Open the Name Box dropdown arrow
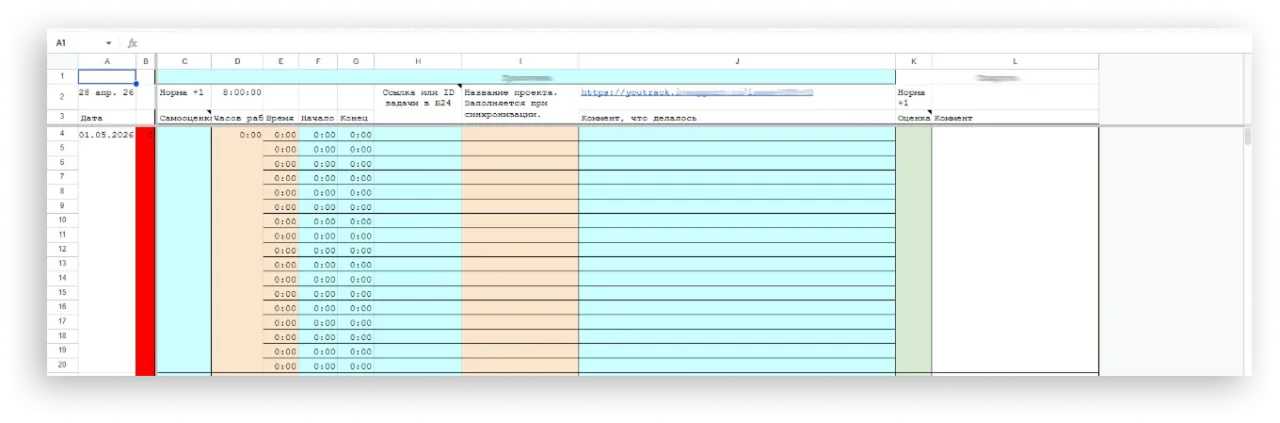 point(108,43)
